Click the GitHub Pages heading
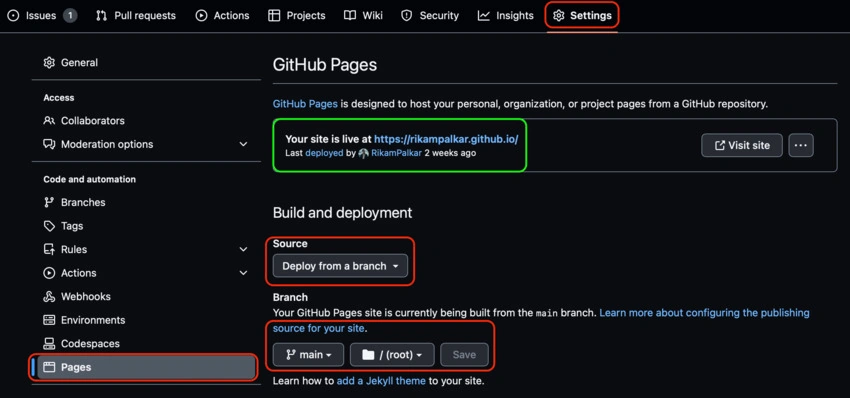 pos(325,65)
